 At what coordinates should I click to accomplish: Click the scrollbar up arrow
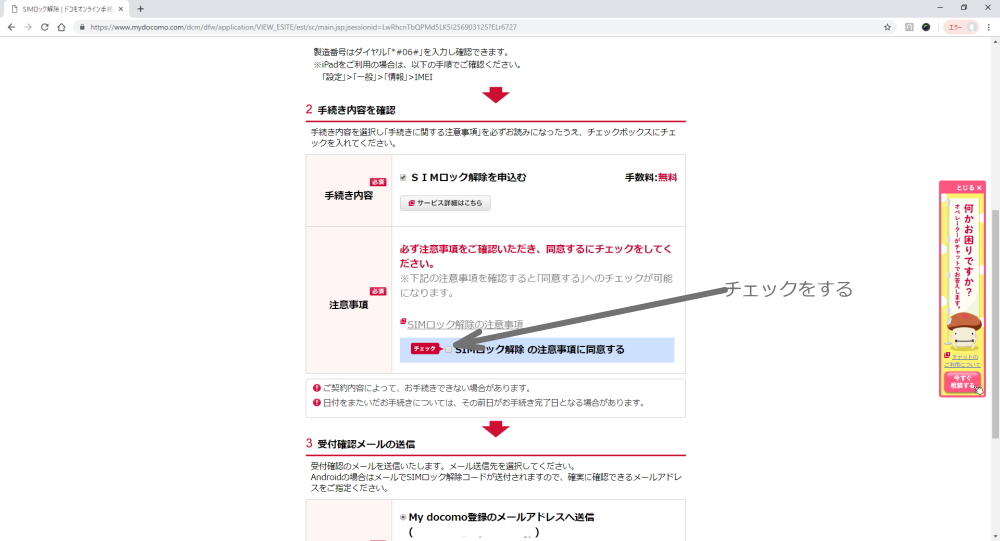995,42
